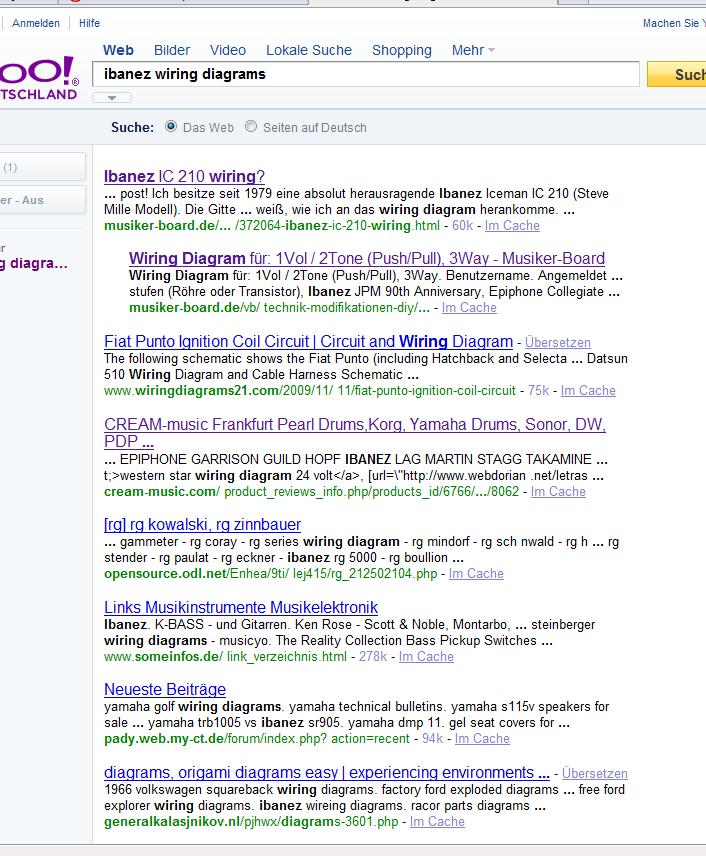Click the sidebar box labeled '(1)'
The height and width of the screenshot is (856, 706).
coord(43,167)
